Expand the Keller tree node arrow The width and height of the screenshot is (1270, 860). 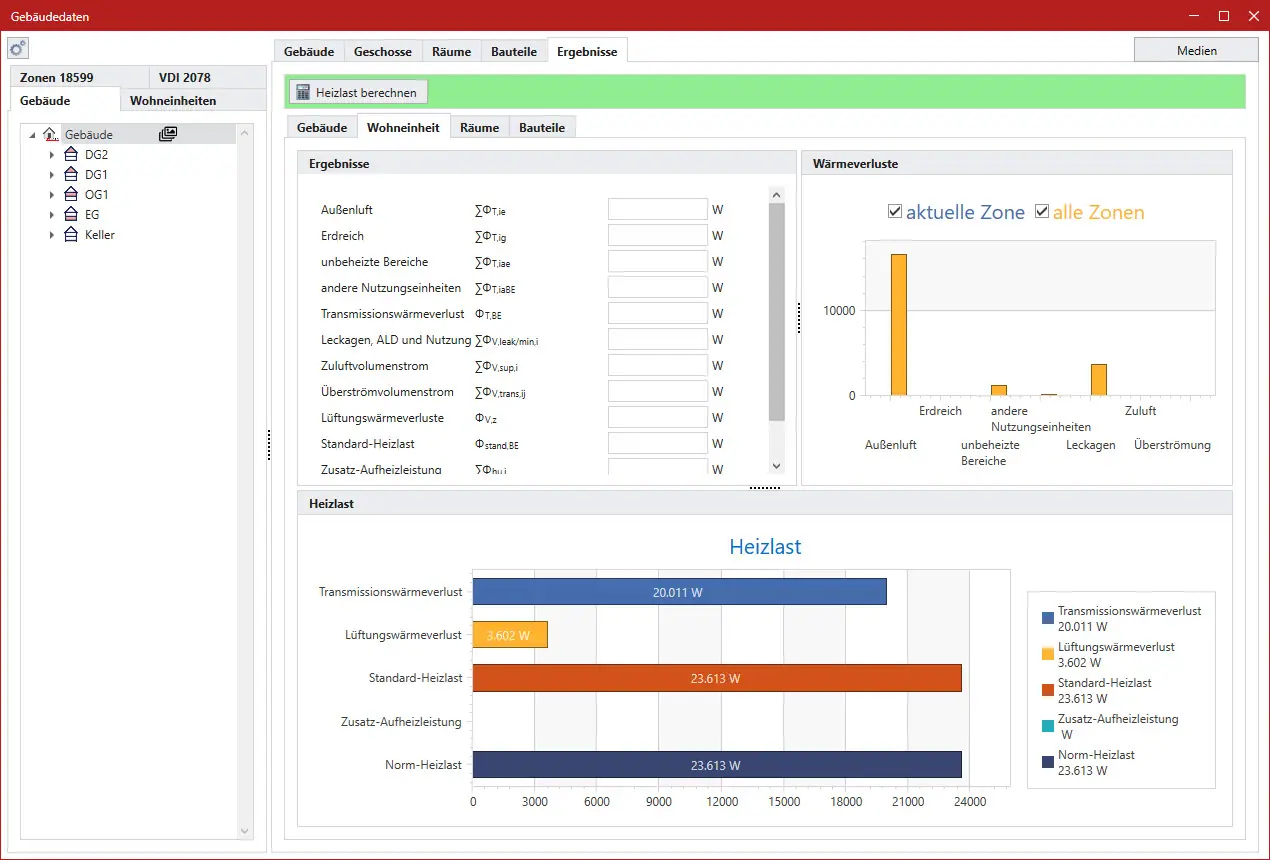[52, 235]
